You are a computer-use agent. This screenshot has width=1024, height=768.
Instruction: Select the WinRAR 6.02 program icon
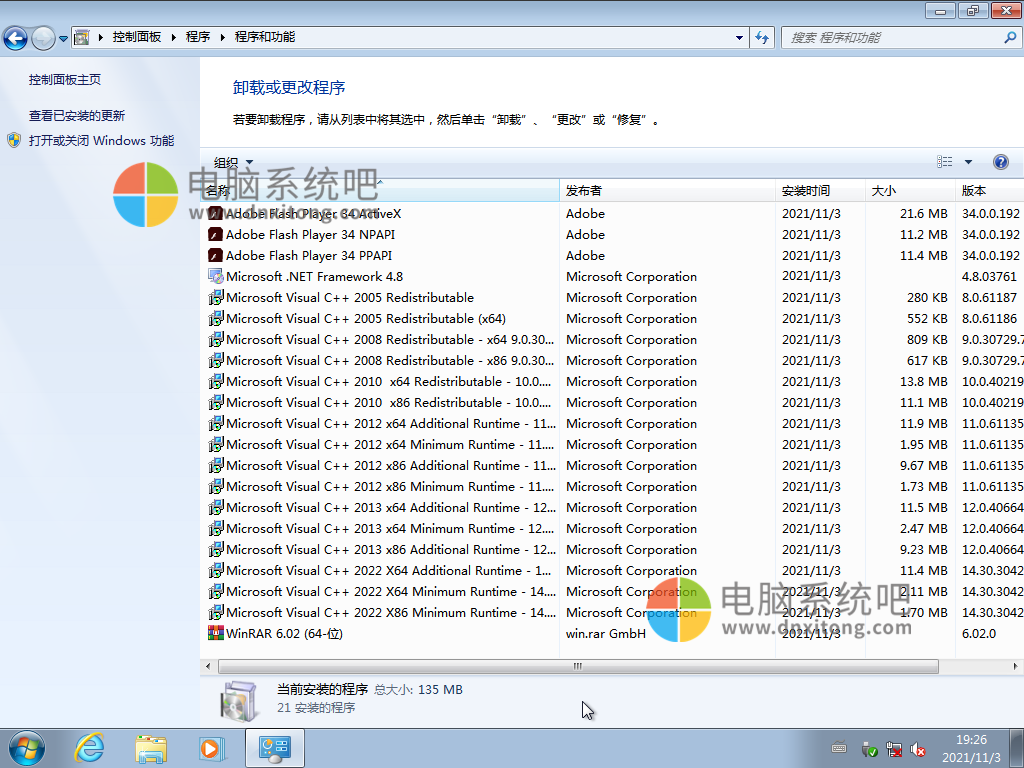coord(214,633)
